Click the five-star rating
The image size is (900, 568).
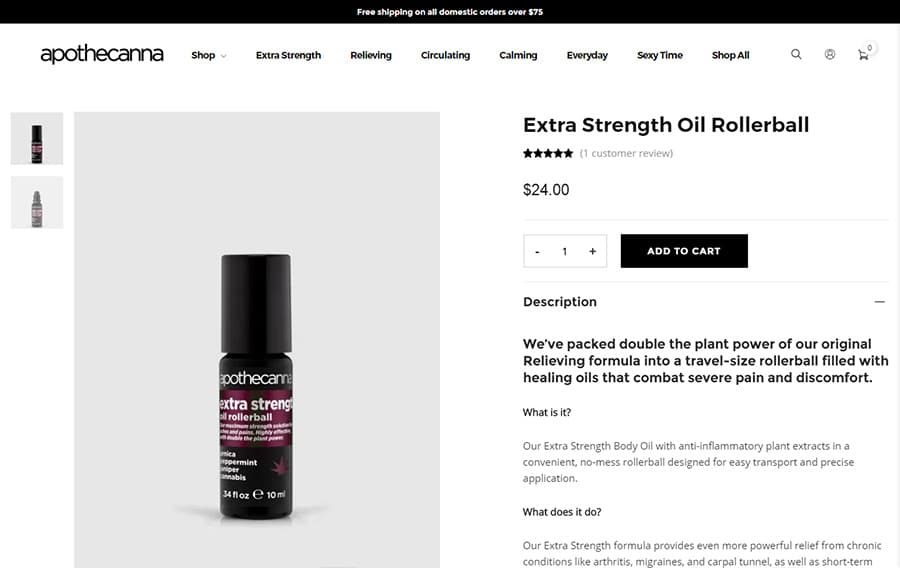coord(548,153)
